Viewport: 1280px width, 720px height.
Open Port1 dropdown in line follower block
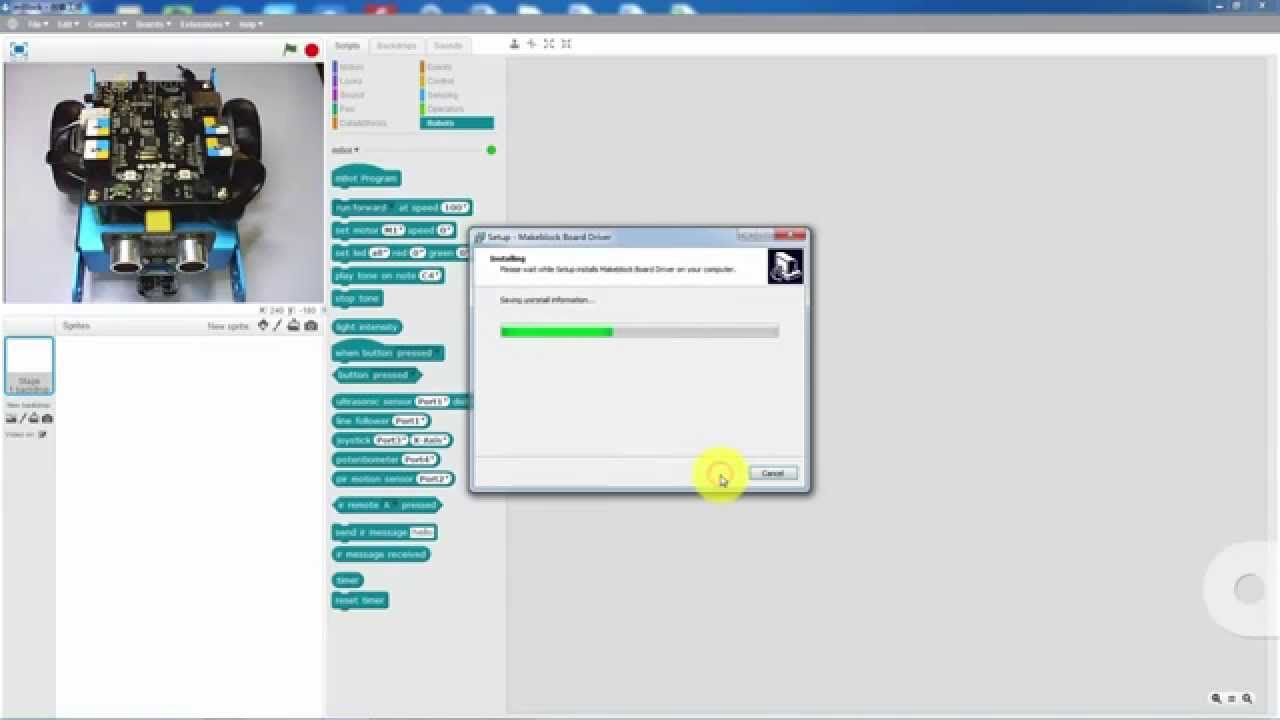409,421
